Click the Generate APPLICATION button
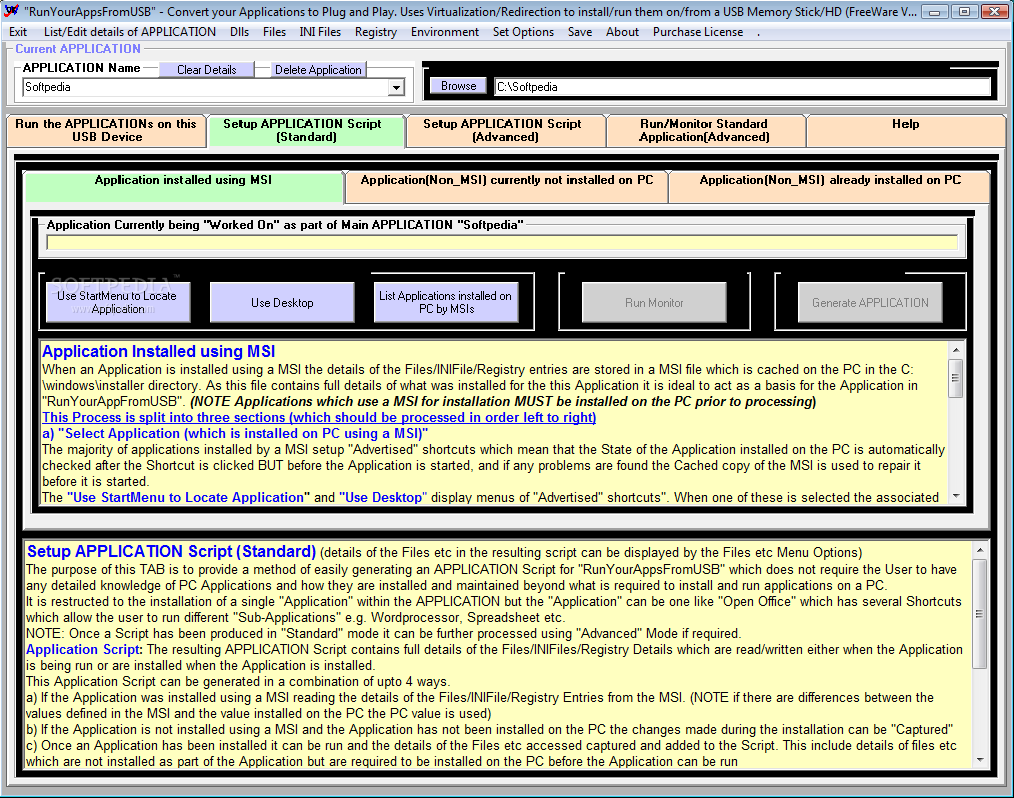1014x798 pixels. pyautogui.click(x=870, y=303)
